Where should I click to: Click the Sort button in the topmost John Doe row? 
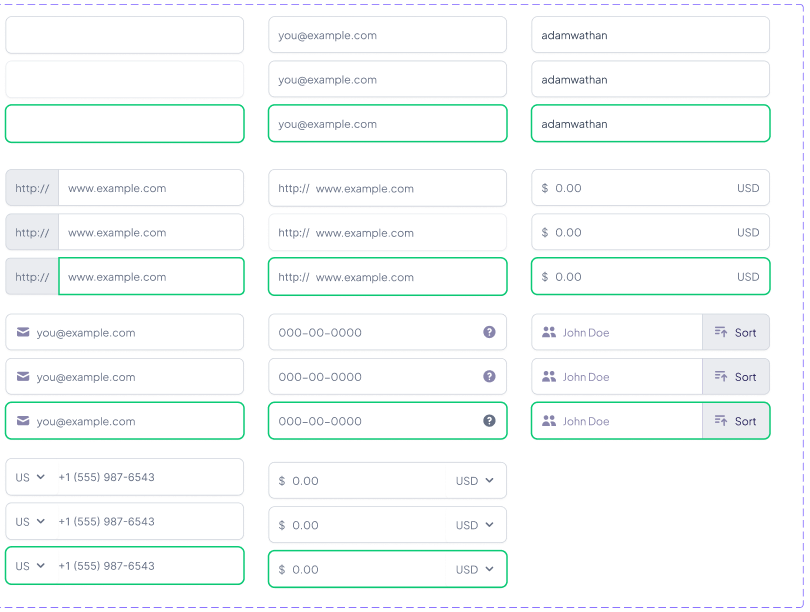click(x=736, y=332)
